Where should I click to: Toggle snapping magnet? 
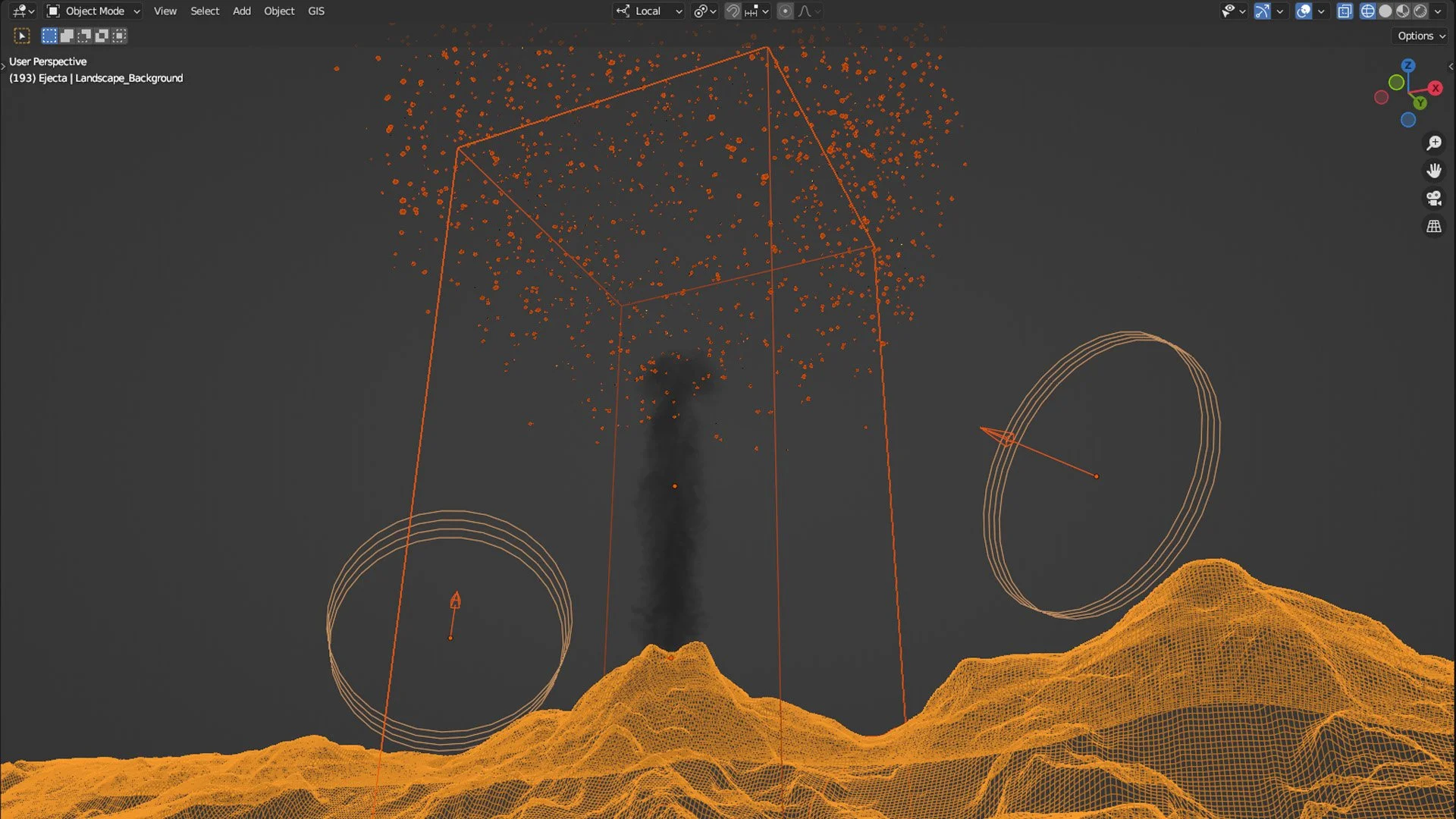(733, 11)
